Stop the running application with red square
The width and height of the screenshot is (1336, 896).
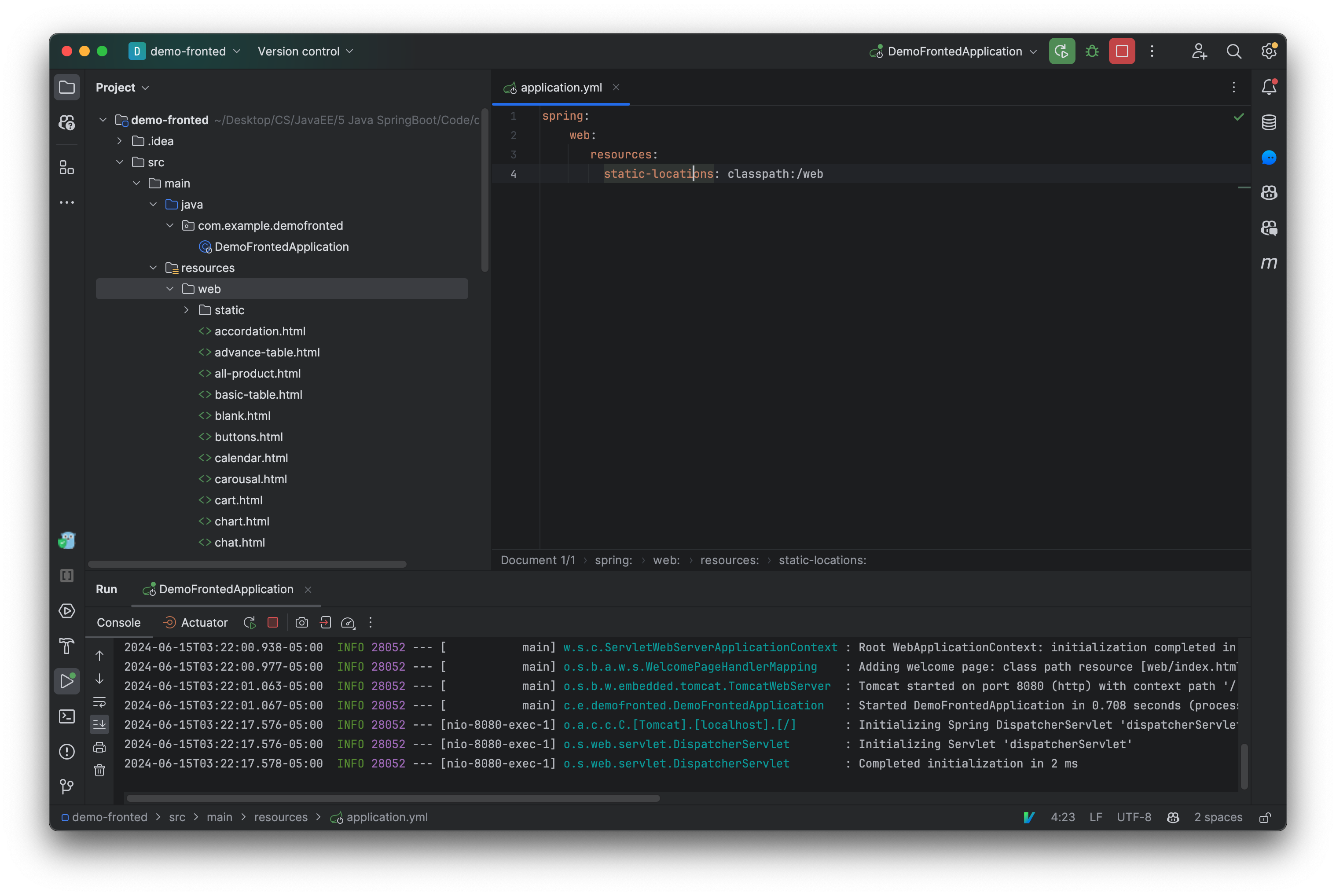pos(272,622)
